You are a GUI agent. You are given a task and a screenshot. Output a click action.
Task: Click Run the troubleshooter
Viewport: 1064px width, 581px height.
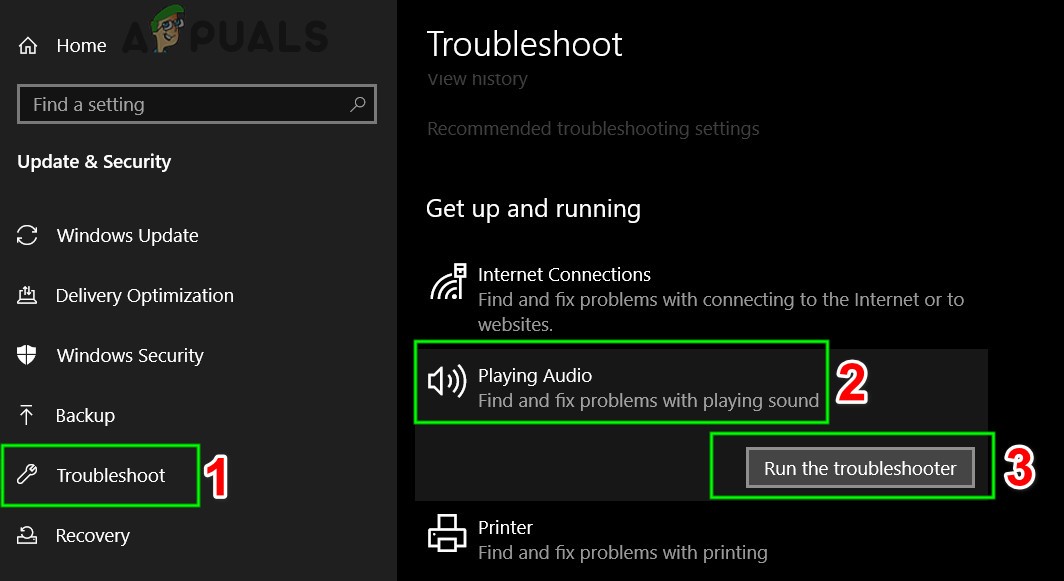point(860,467)
